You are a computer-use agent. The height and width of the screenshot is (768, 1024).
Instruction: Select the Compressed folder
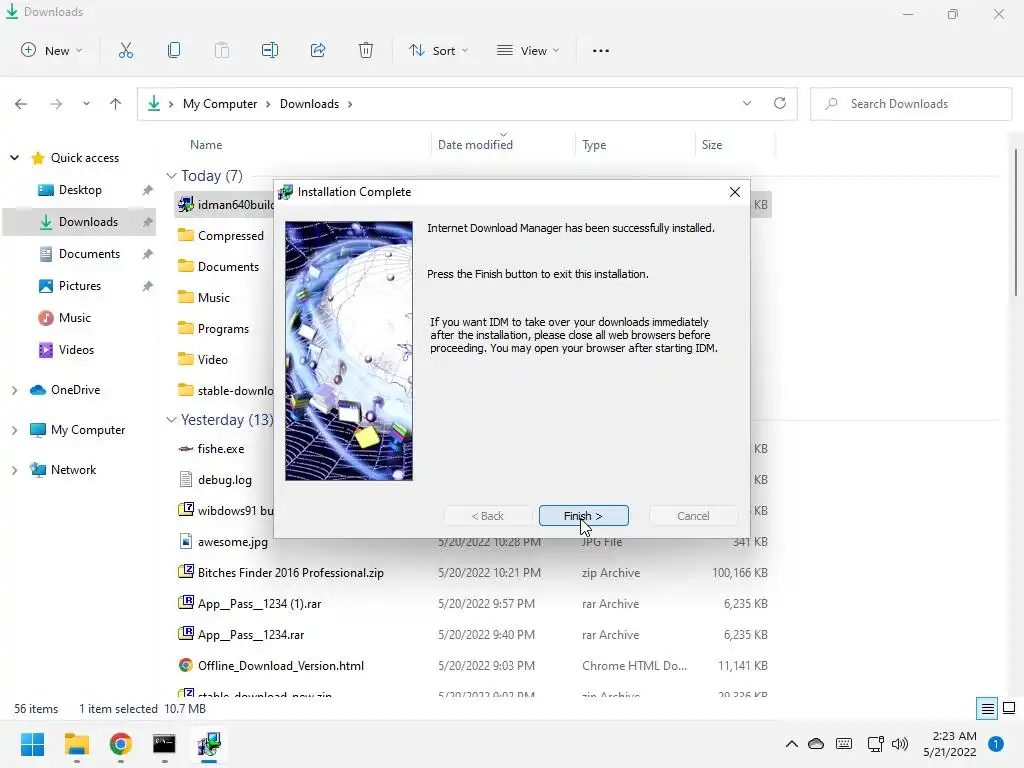tap(221, 235)
